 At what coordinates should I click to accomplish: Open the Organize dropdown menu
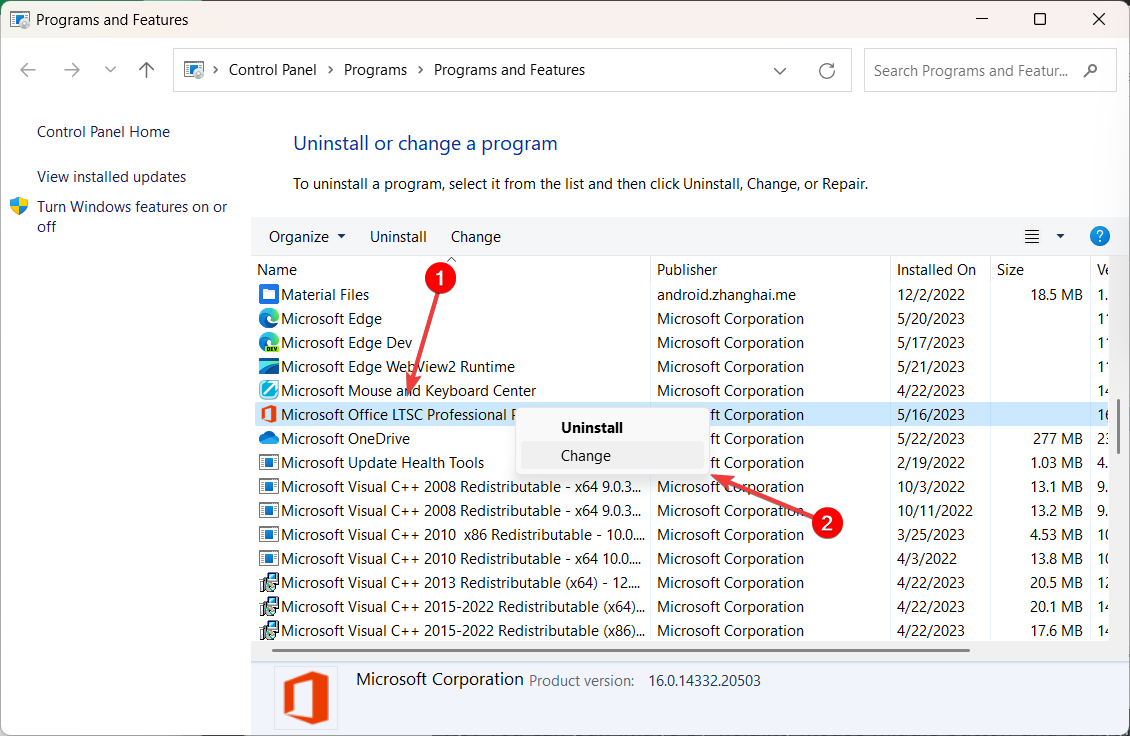click(307, 236)
